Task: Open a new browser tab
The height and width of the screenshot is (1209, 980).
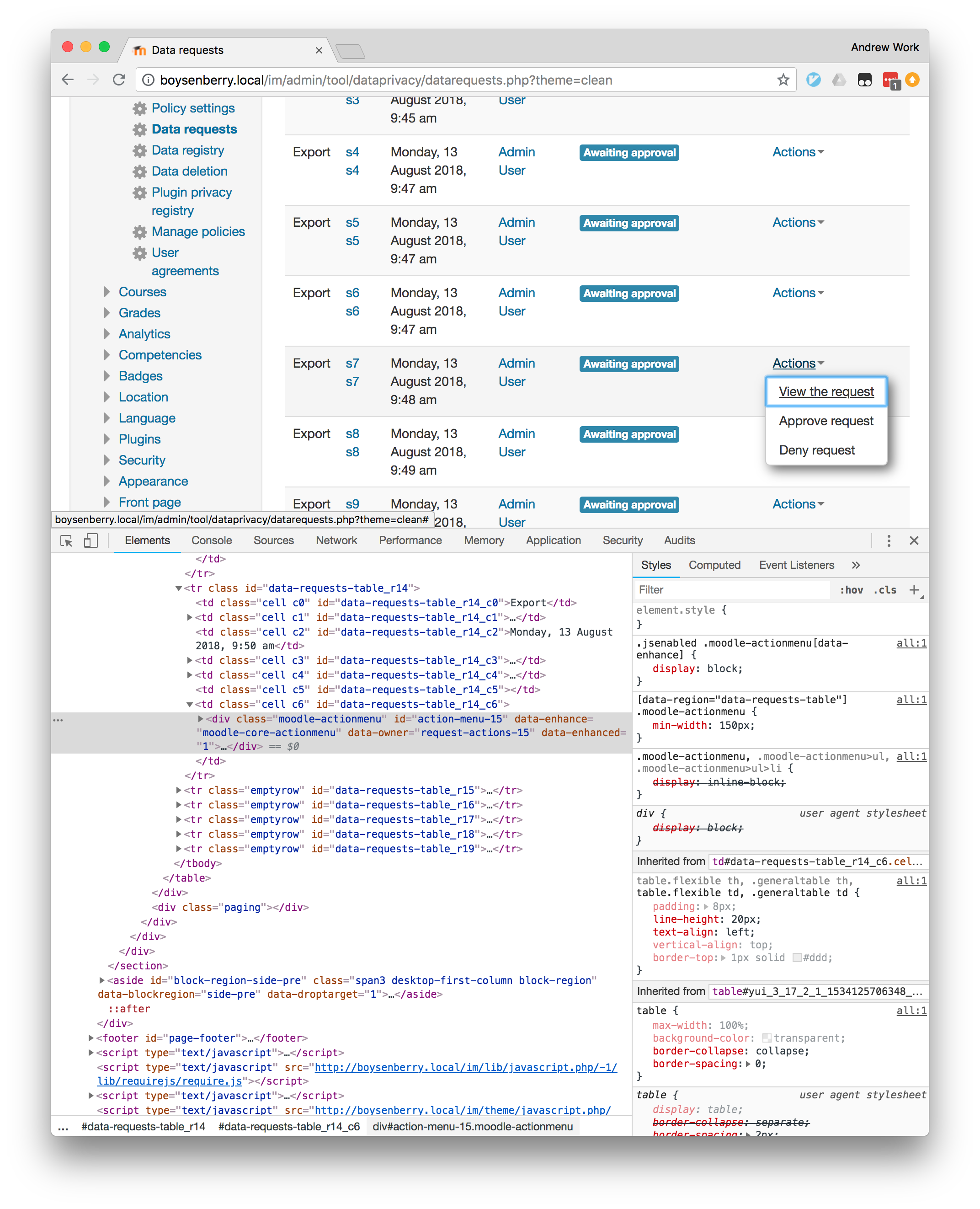Action: 351,51
